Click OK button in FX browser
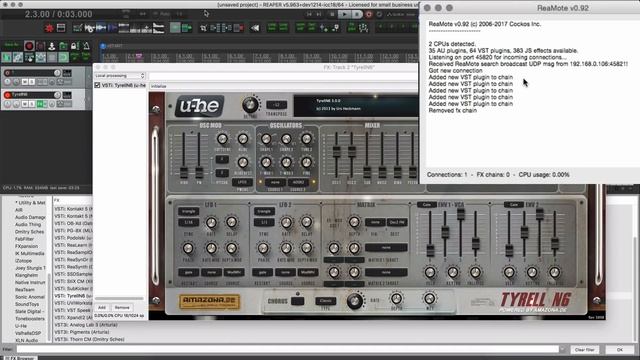 coord(620,350)
